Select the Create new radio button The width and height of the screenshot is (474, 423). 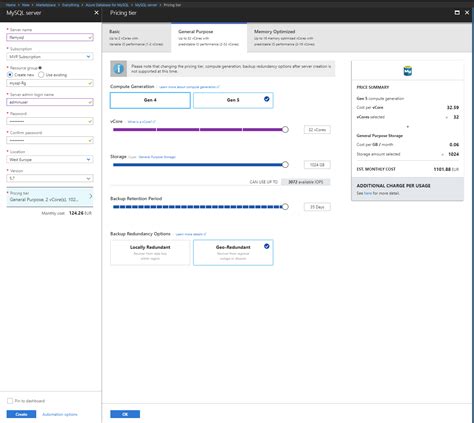10,75
